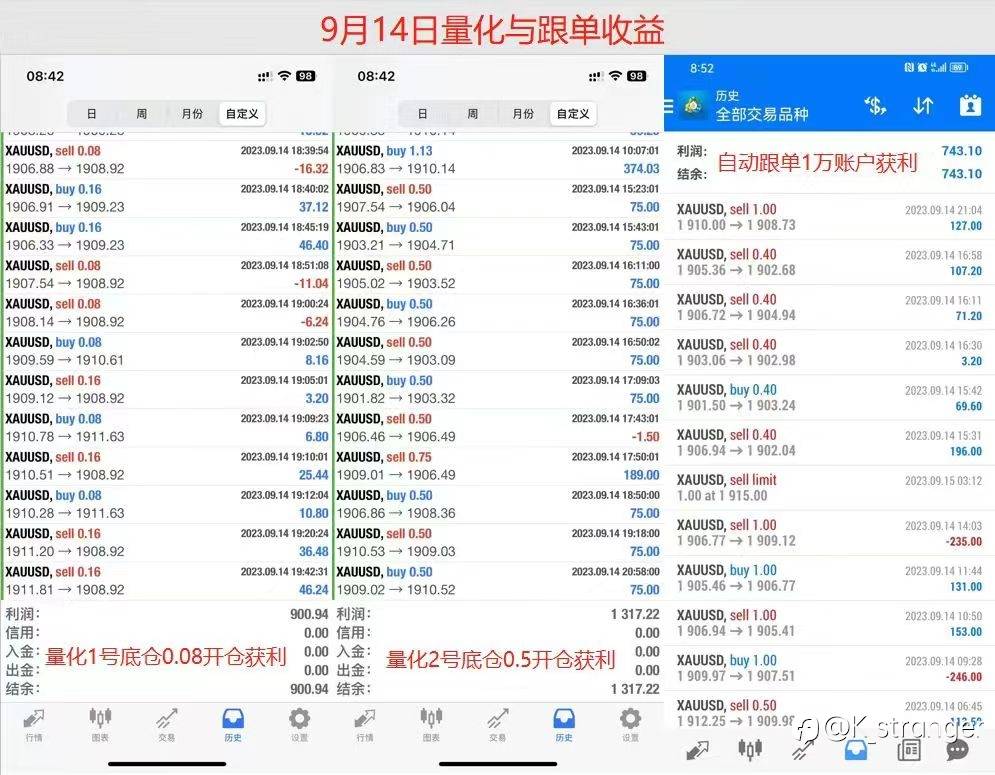Viewport: 995px width, 775px height.
Task: Open sell 0.08 trade with loss -6.24
Action: pyautogui.click(x=167, y=313)
